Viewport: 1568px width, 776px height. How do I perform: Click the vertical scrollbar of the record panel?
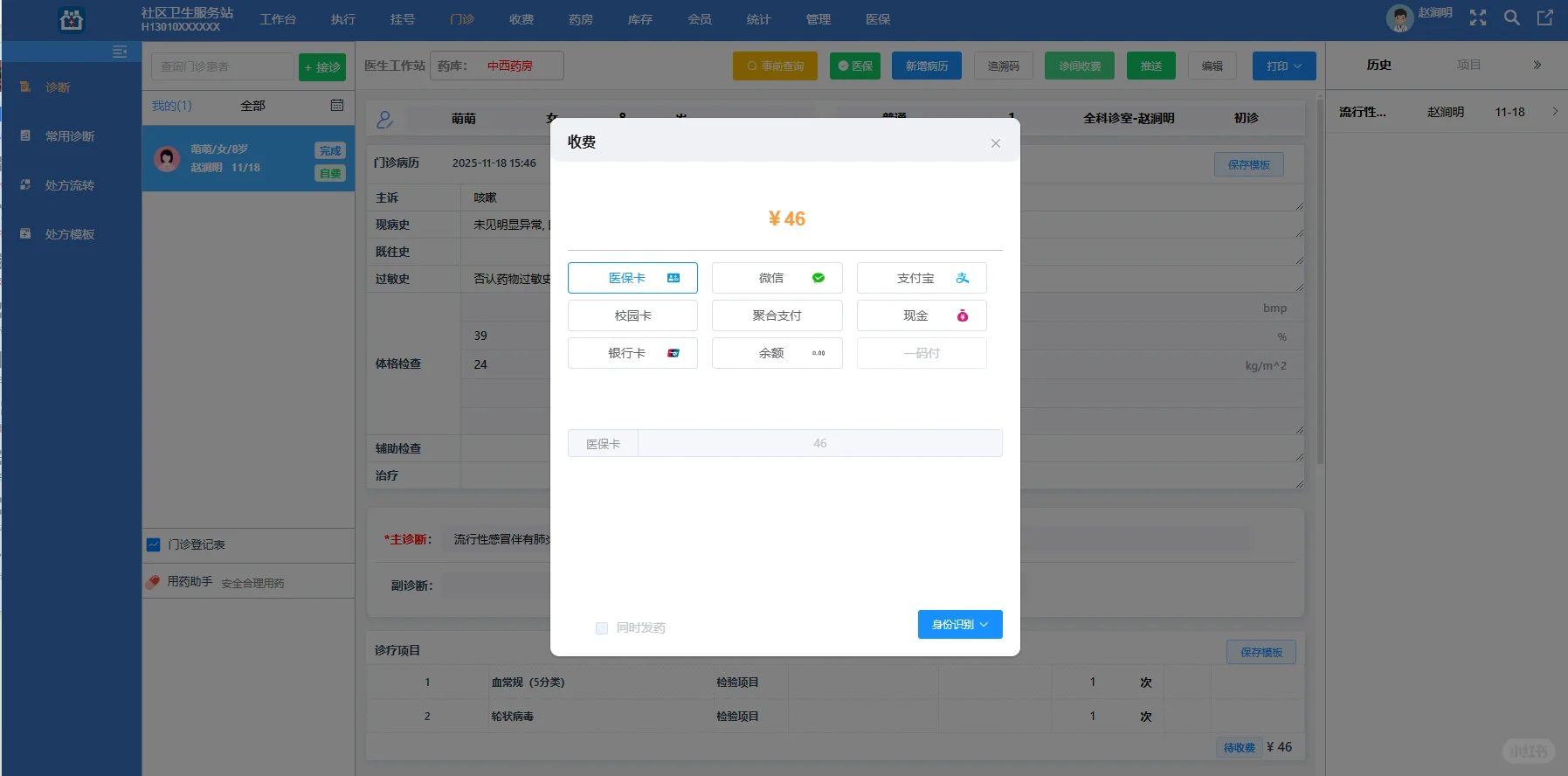[1319, 280]
